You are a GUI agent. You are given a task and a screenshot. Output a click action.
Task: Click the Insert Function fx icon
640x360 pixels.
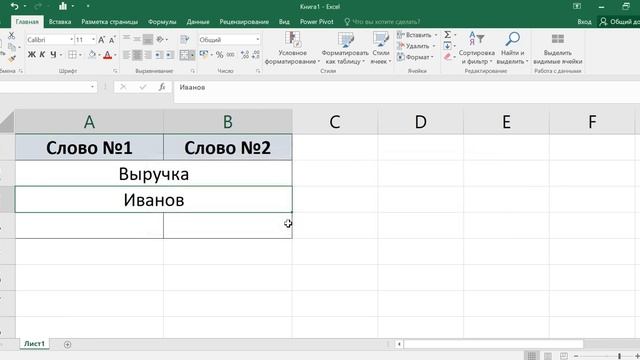tap(162, 87)
